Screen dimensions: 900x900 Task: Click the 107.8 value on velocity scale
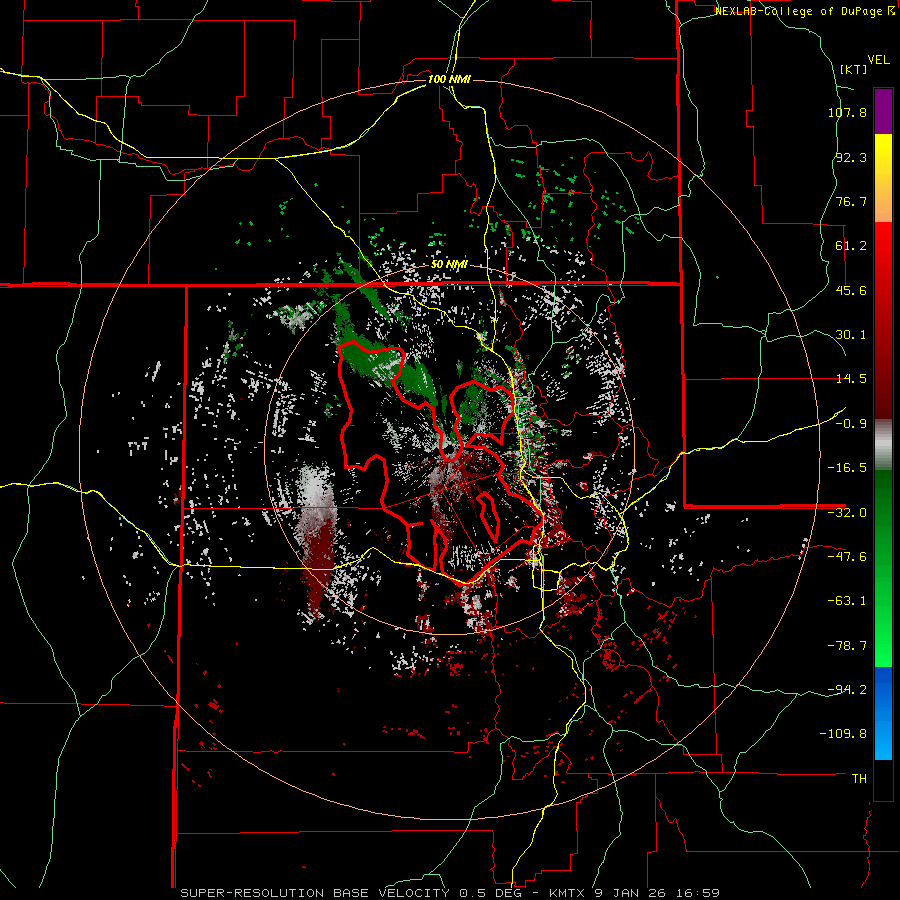[x=847, y=112]
